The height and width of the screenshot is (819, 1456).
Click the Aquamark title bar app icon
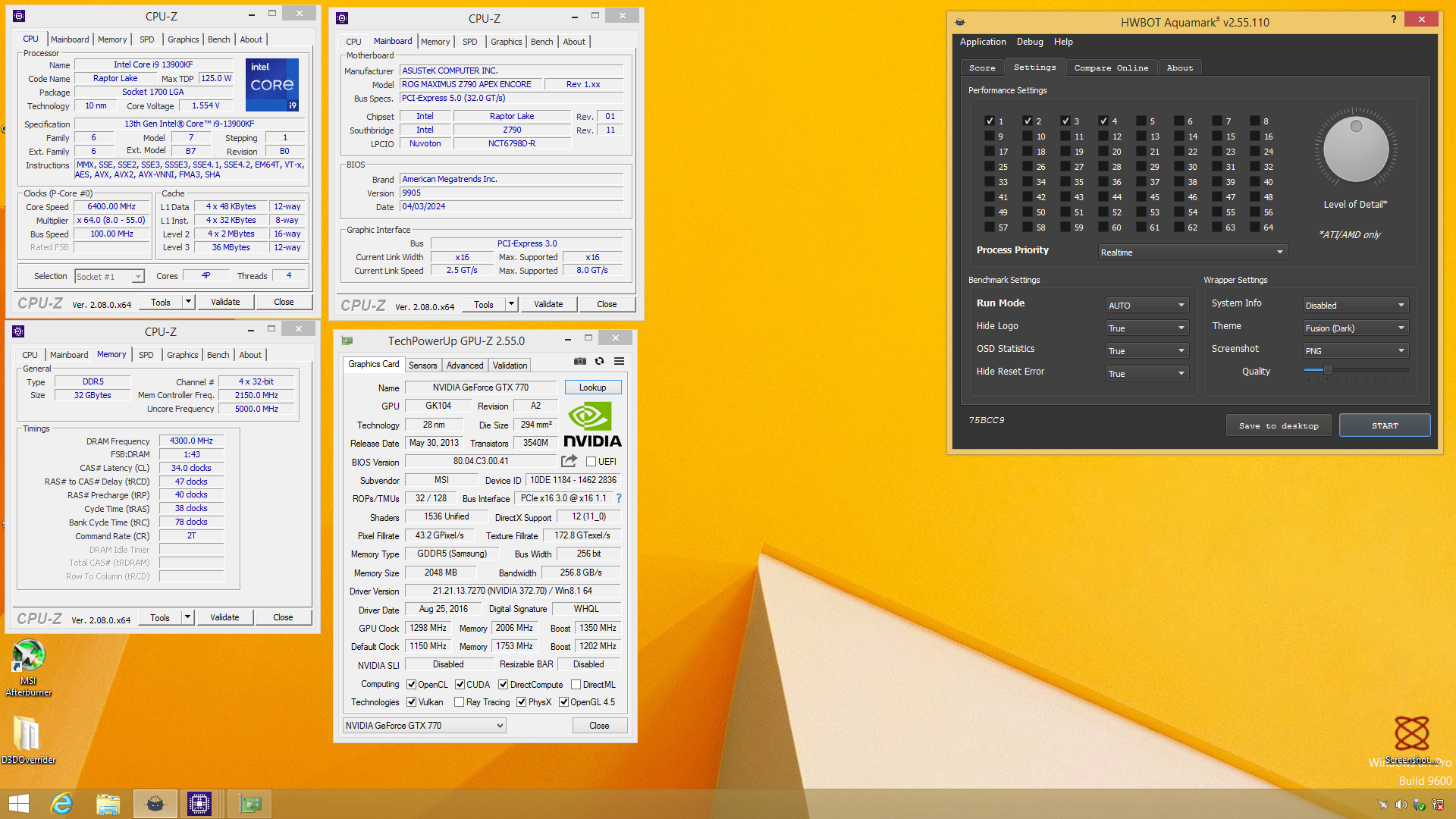960,22
